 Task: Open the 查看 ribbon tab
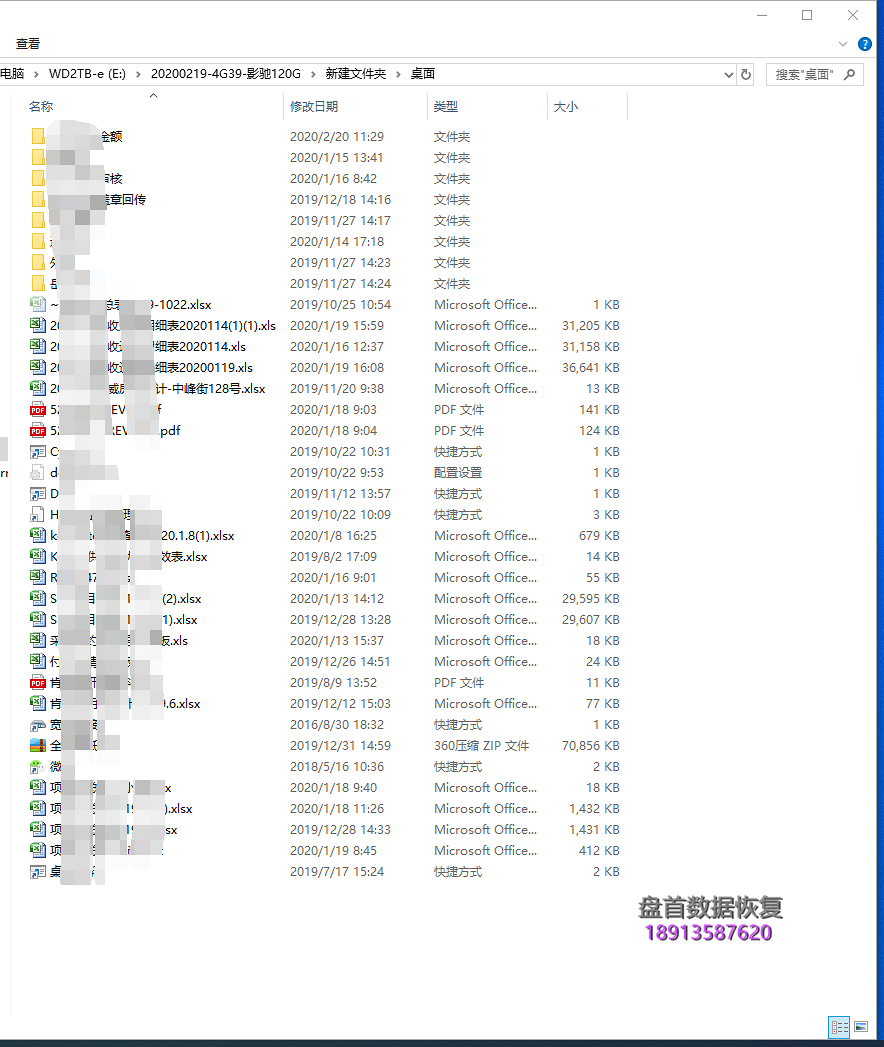tap(28, 44)
